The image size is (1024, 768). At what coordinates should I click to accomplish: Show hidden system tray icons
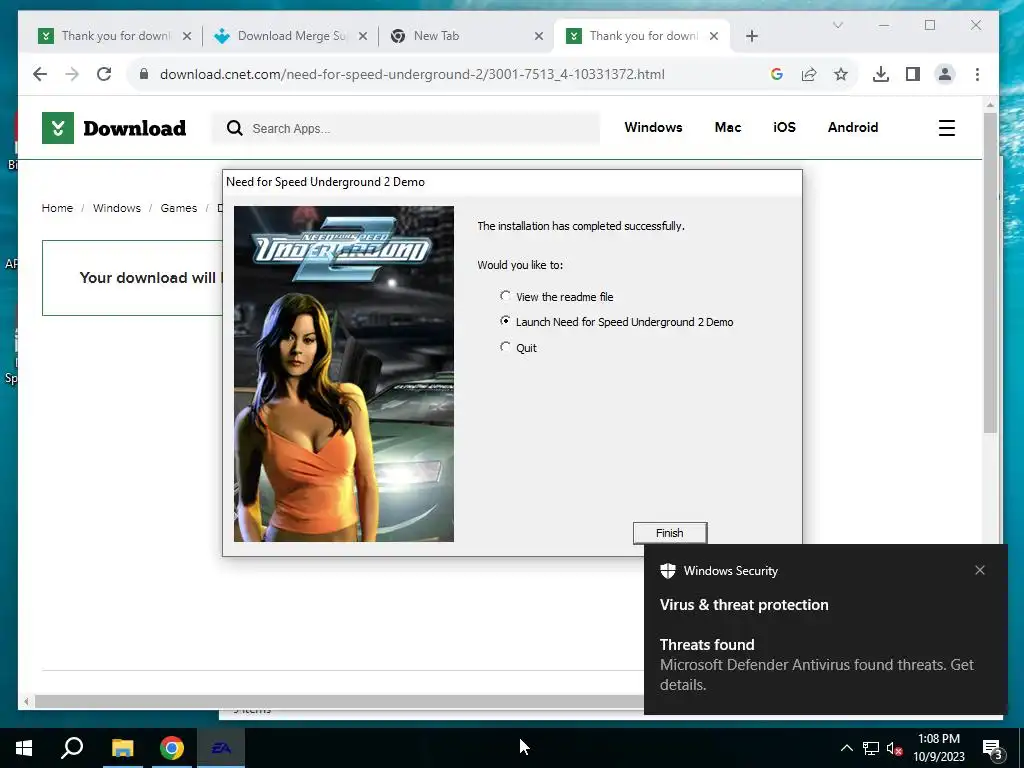point(846,748)
